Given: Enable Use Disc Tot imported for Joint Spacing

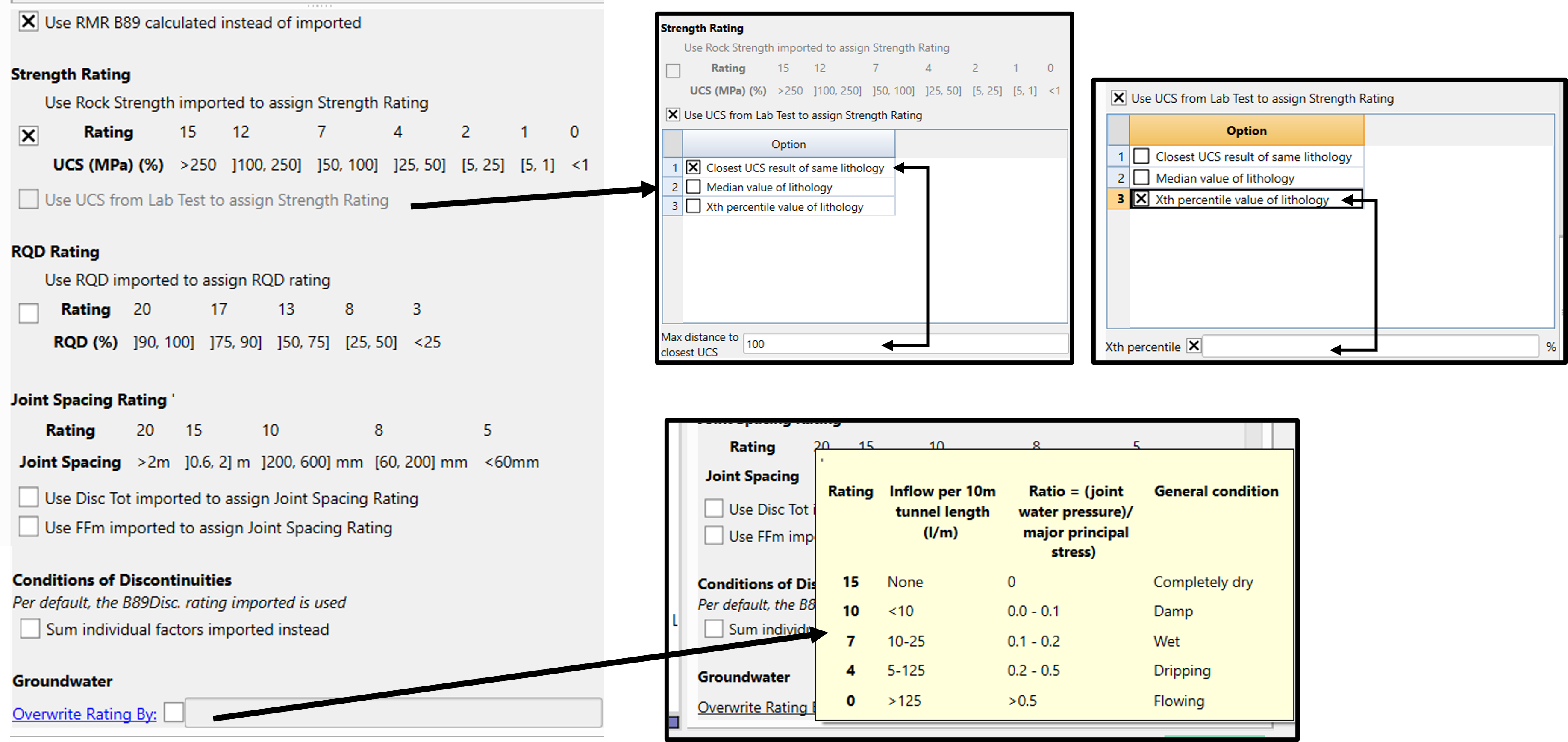Looking at the screenshot, I should point(29,498).
